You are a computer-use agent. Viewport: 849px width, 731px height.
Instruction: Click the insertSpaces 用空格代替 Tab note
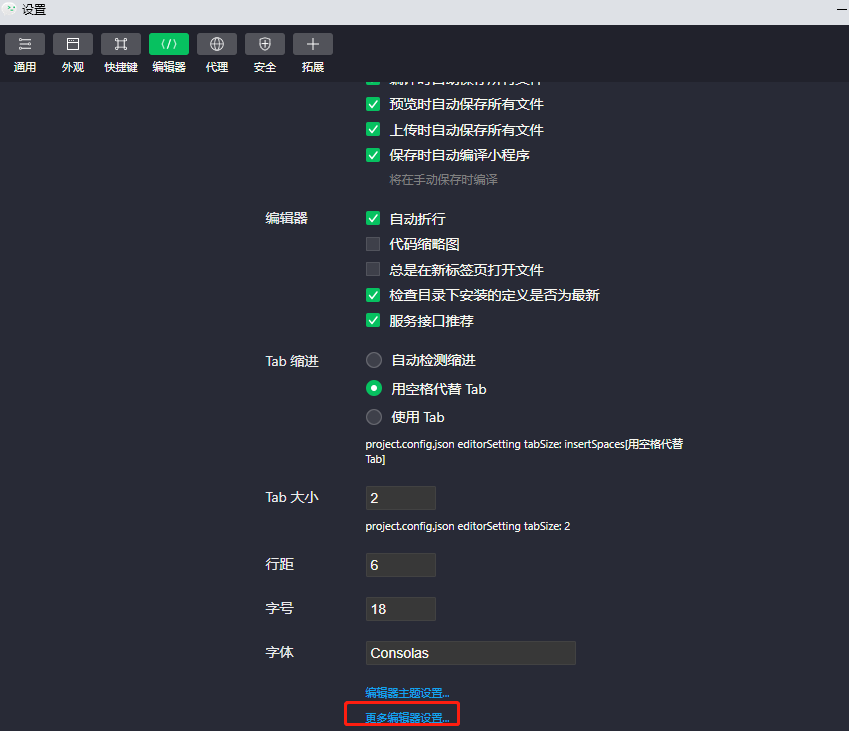(x=524, y=452)
